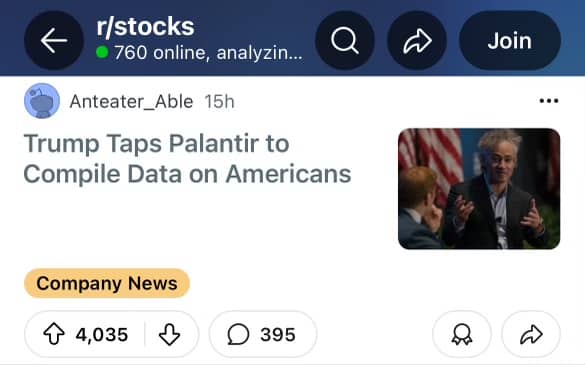This screenshot has width=585, height=365.
Task: View Anteater_Able's avatar
Action: click(x=42, y=101)
